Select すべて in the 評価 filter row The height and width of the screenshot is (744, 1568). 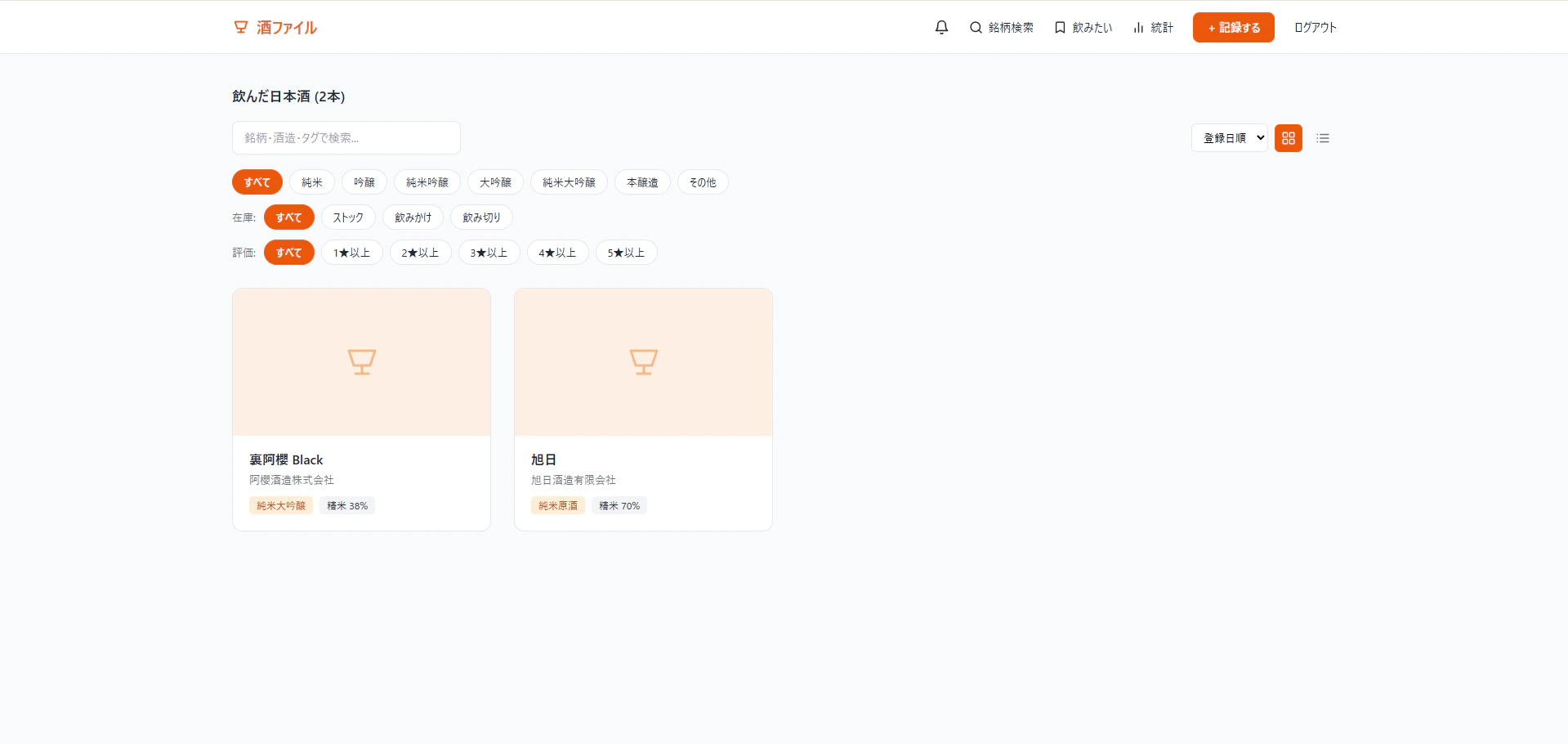(288, 252)
